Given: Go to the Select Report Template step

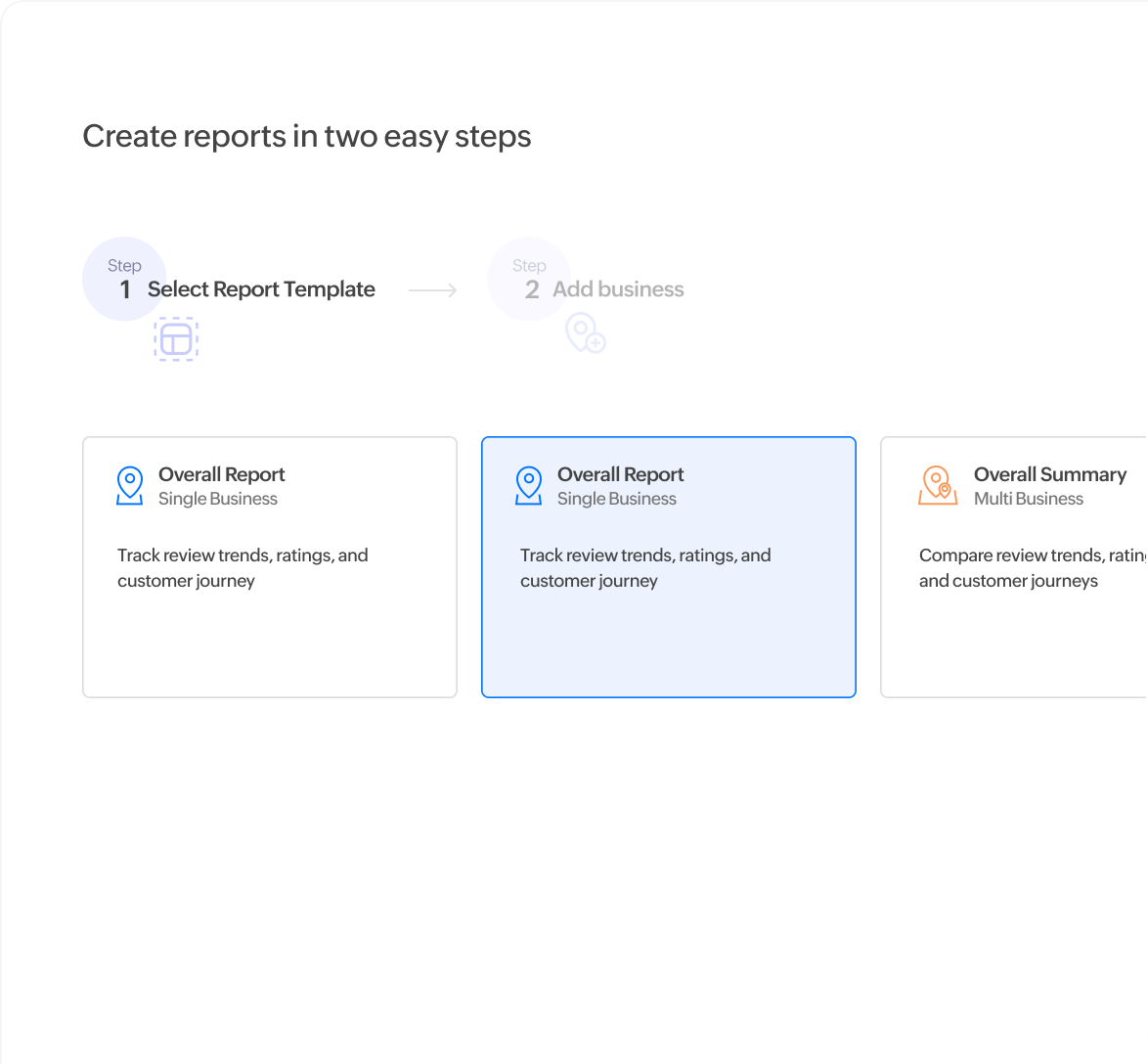Looking at the screenshot, I should 261,289.
